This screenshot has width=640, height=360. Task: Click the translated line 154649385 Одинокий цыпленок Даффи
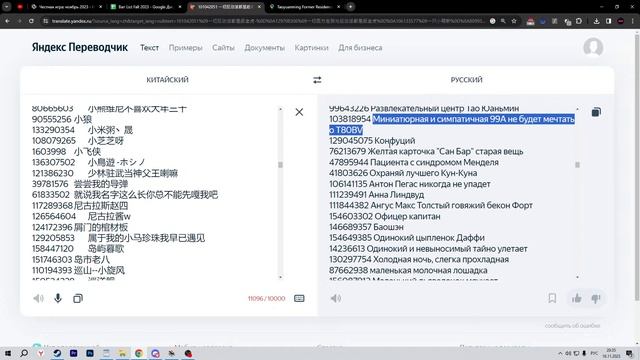pyautogui.click(x=407, y=238)
